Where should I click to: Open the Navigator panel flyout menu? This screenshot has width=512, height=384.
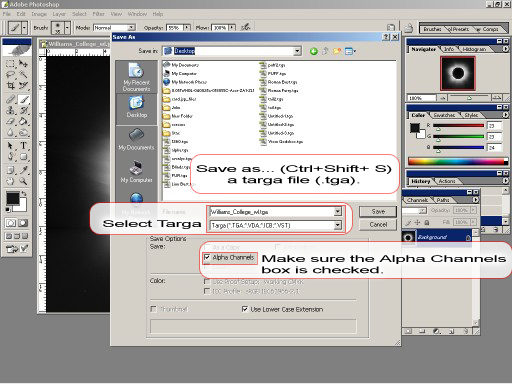click(x=505, y=49)
